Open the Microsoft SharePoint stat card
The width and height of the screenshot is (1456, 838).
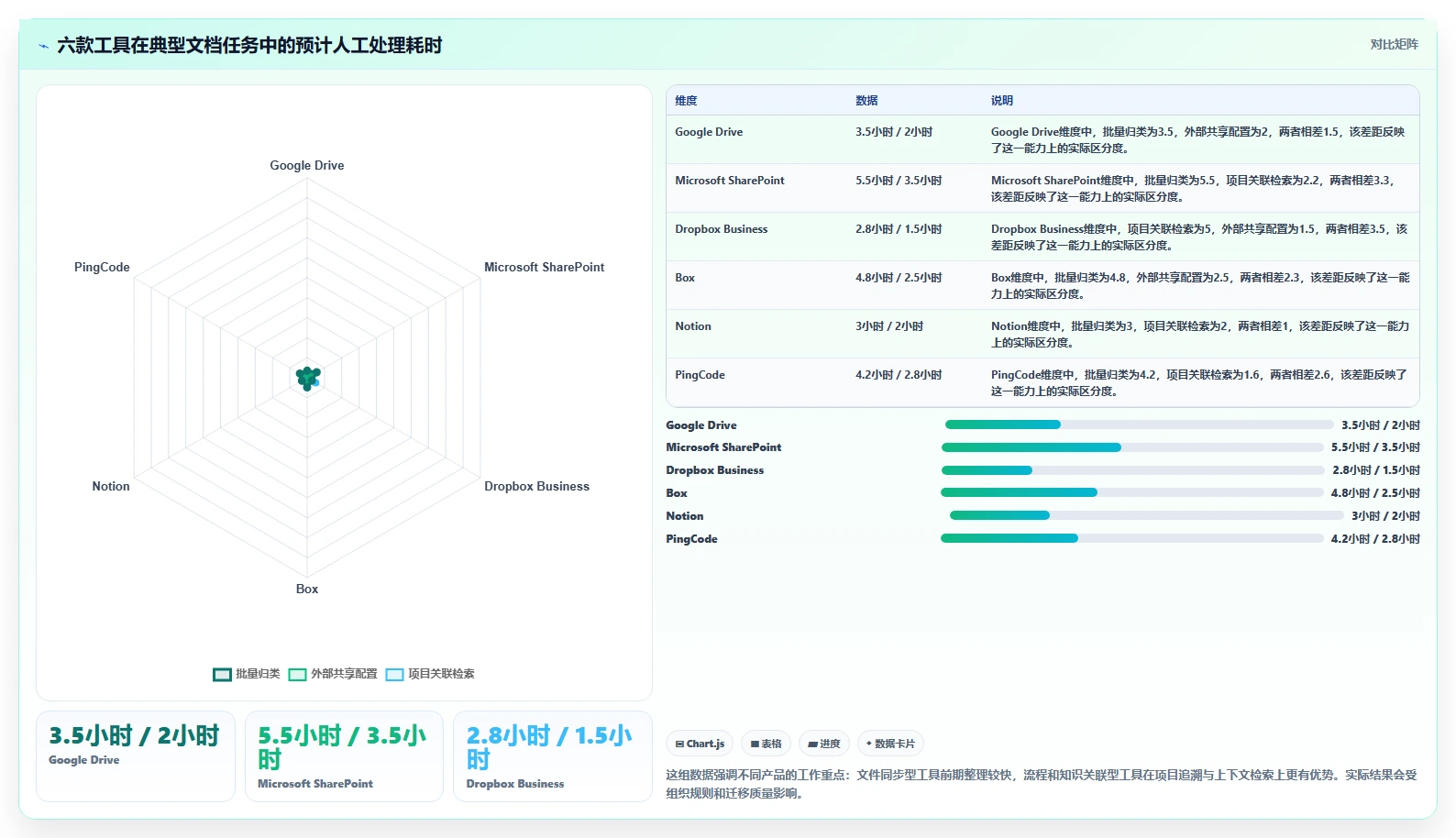tap(344, 756)
